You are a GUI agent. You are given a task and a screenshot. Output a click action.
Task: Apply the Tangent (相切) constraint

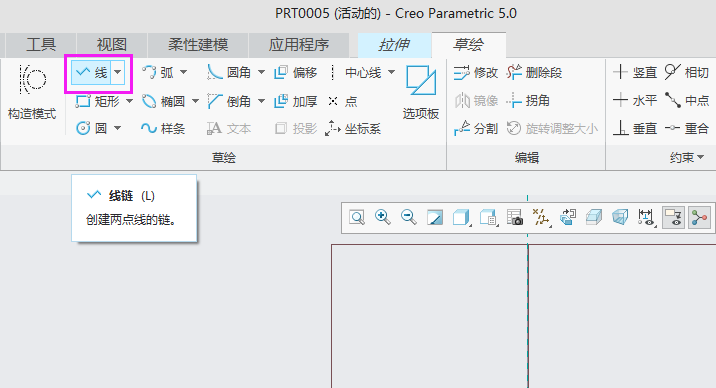tap(686, 72)
